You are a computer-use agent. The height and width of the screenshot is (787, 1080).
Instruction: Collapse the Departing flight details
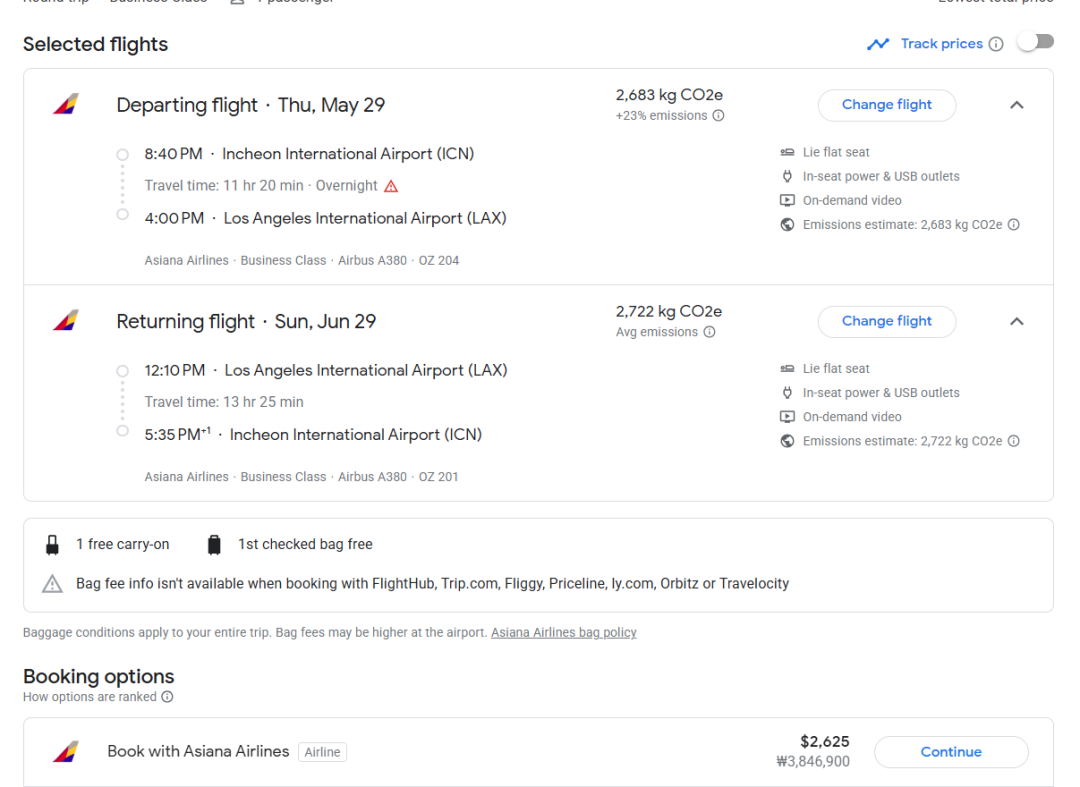pos(1017,105)
